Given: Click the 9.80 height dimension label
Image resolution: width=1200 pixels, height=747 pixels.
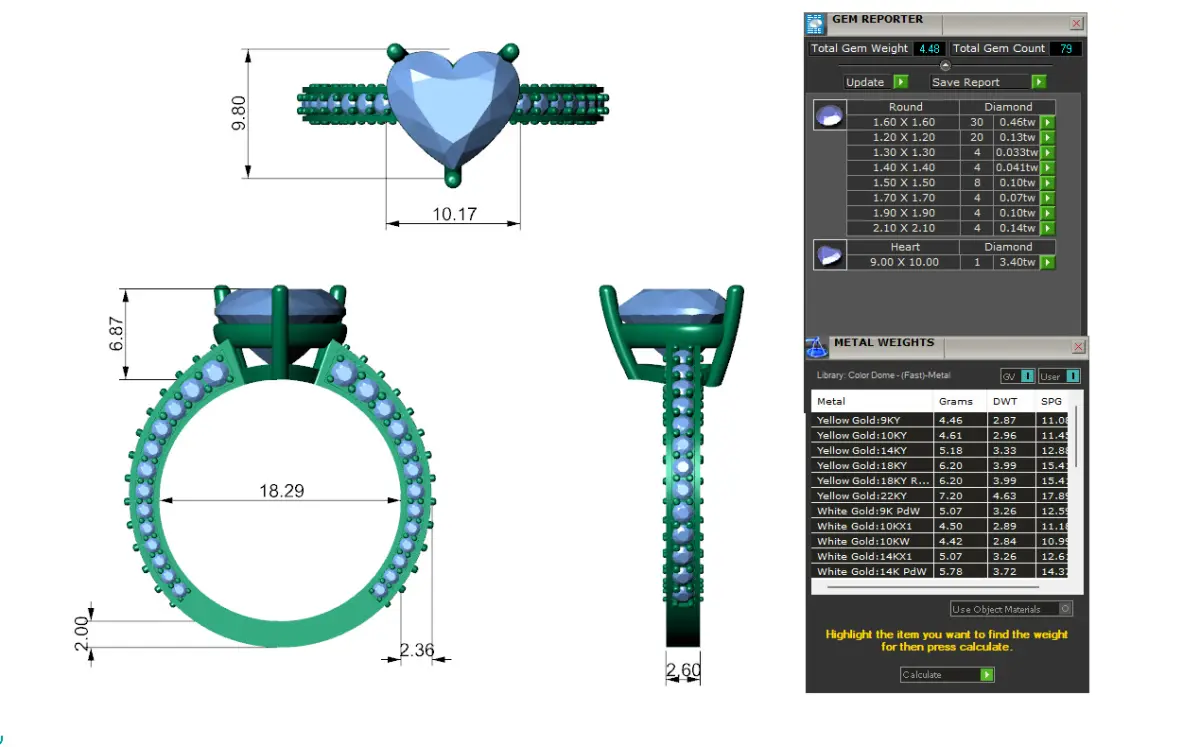Looking at the screenshot, I should (x=238, y=113).
